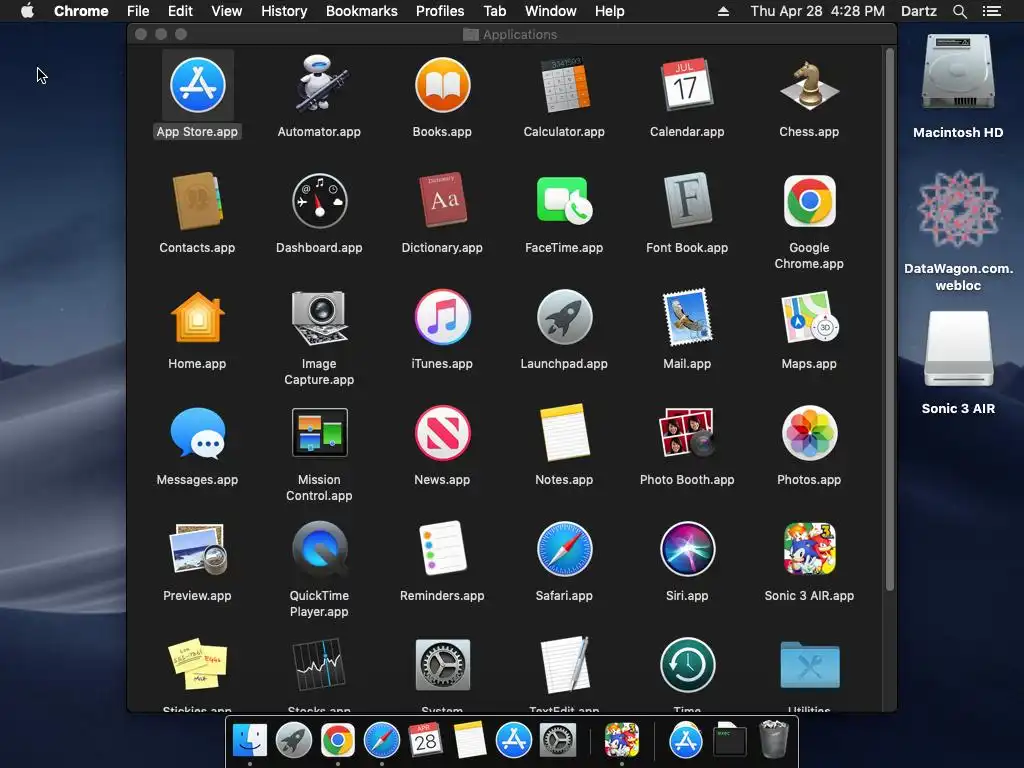Open Calculator.app icon

564,86
